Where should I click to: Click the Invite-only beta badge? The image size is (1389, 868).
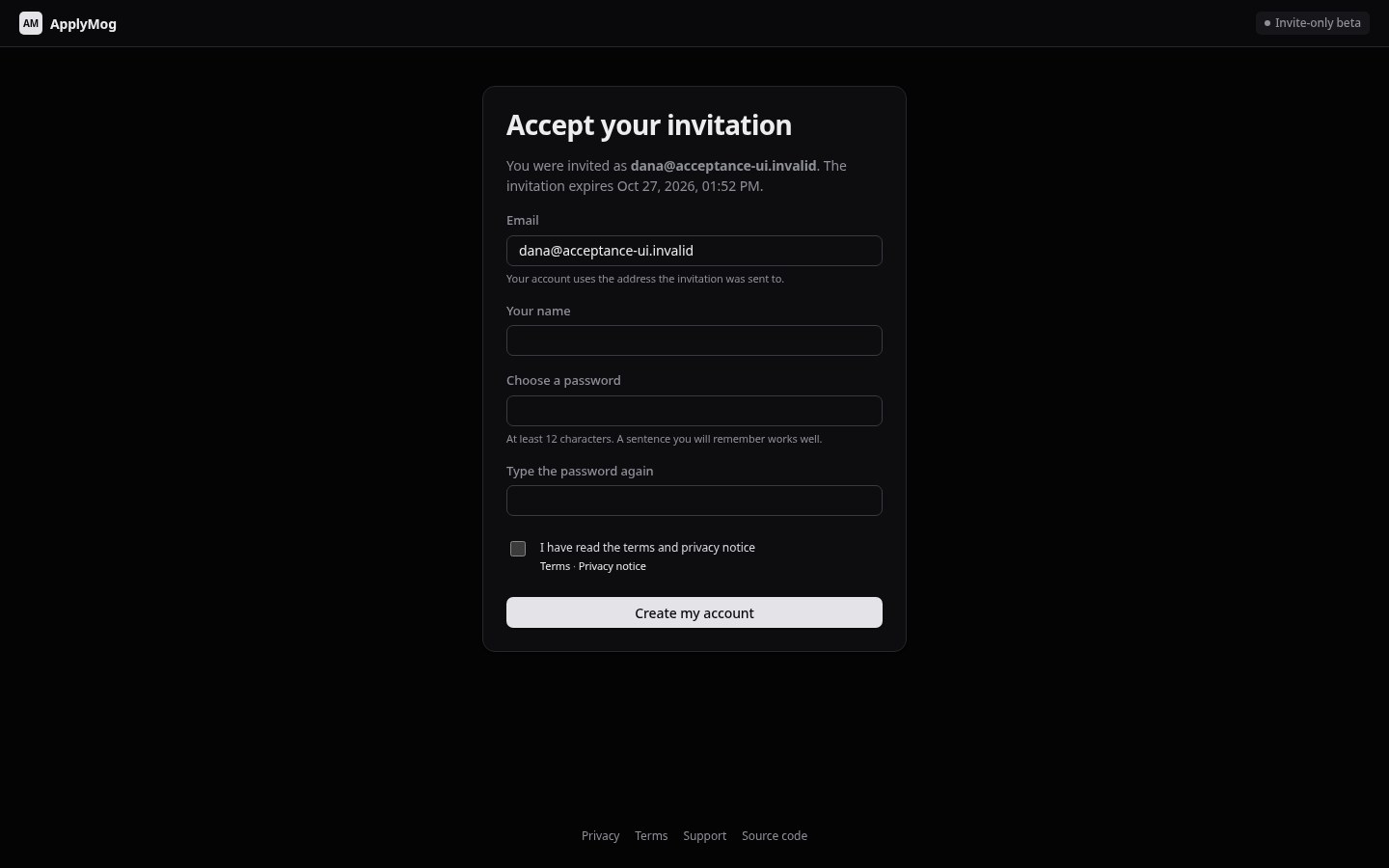pos(1312,23)
